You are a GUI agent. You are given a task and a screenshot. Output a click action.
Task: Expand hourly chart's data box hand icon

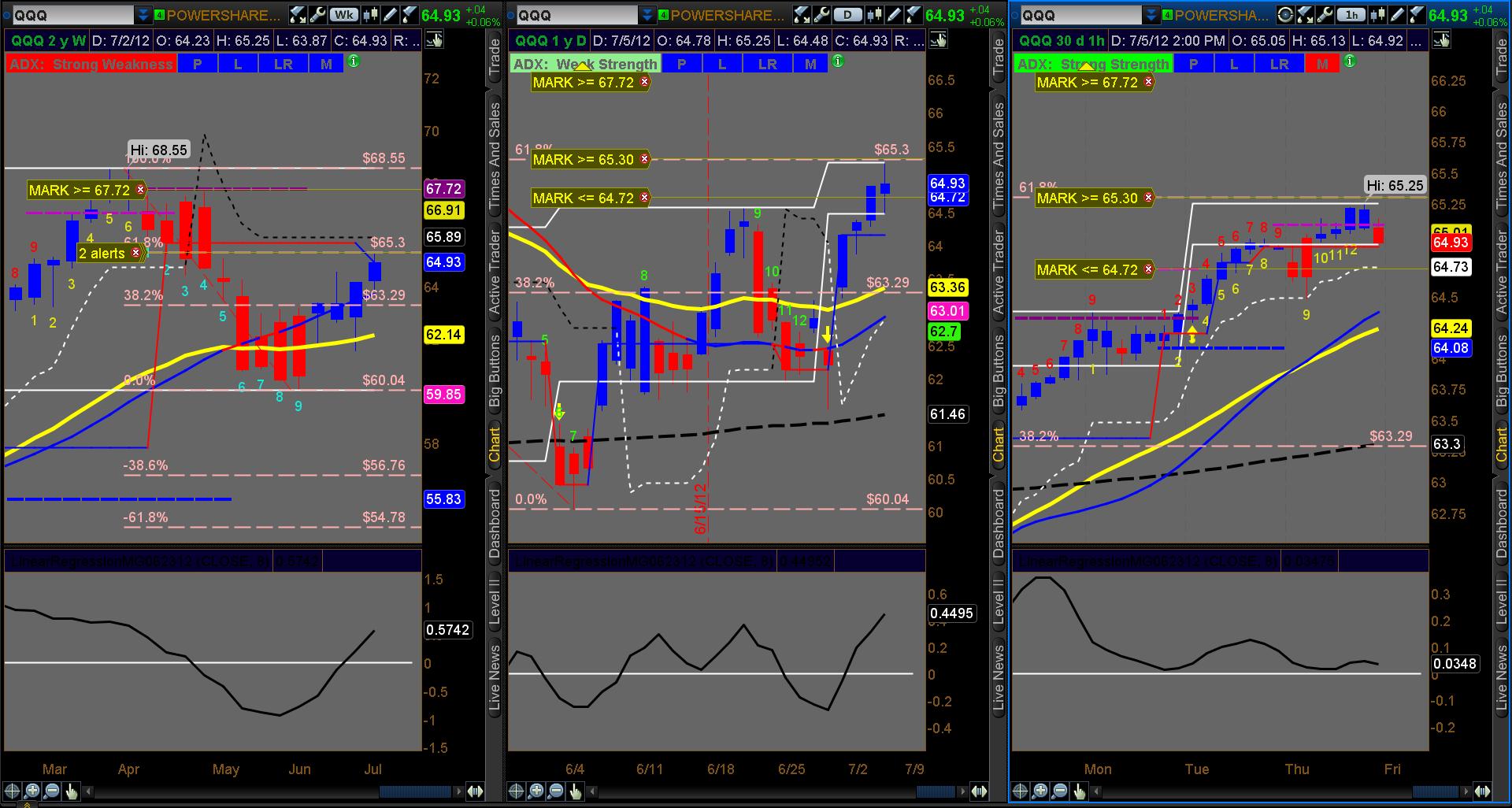1441,40
